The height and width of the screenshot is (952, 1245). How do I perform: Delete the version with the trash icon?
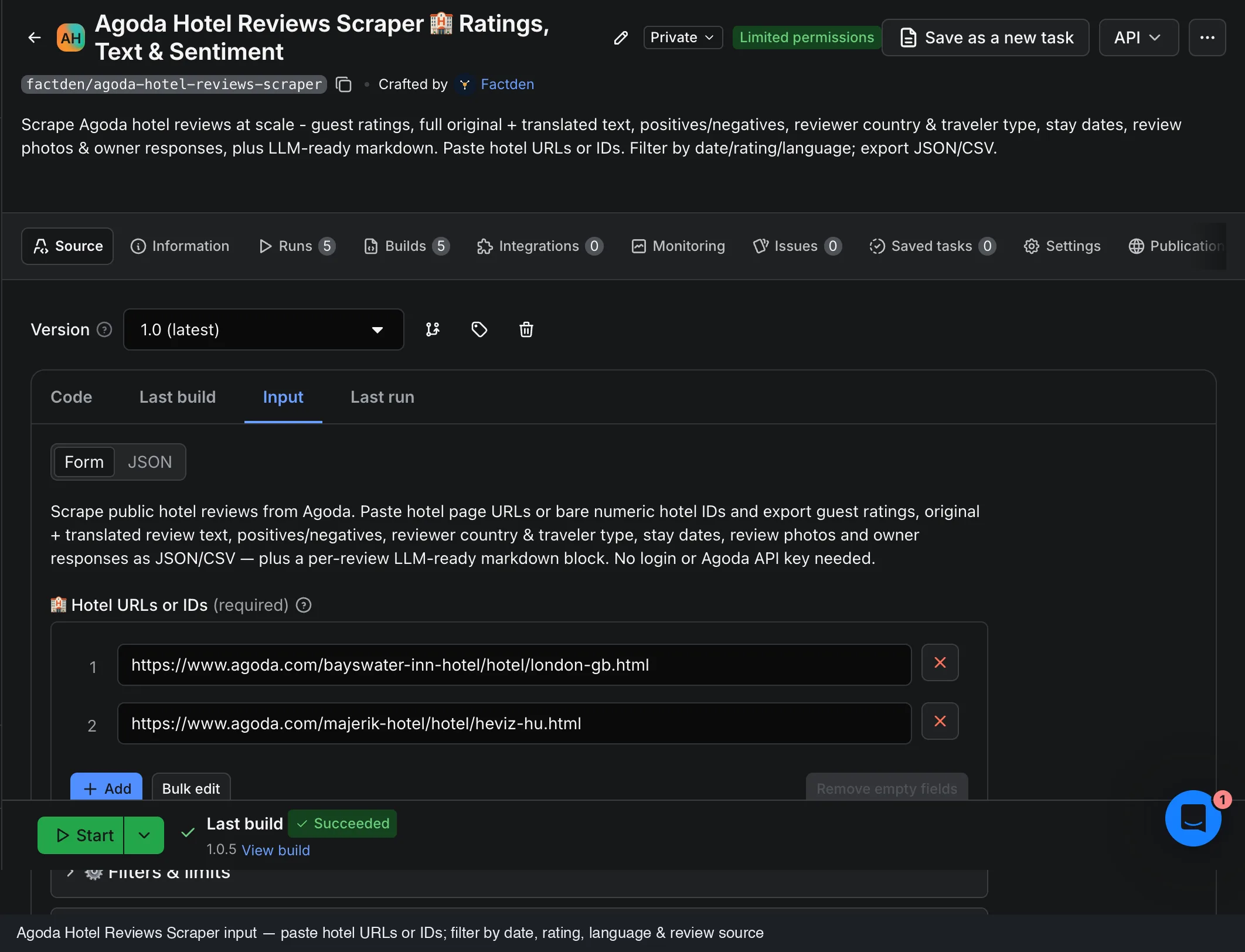click(x=526, y=329)
